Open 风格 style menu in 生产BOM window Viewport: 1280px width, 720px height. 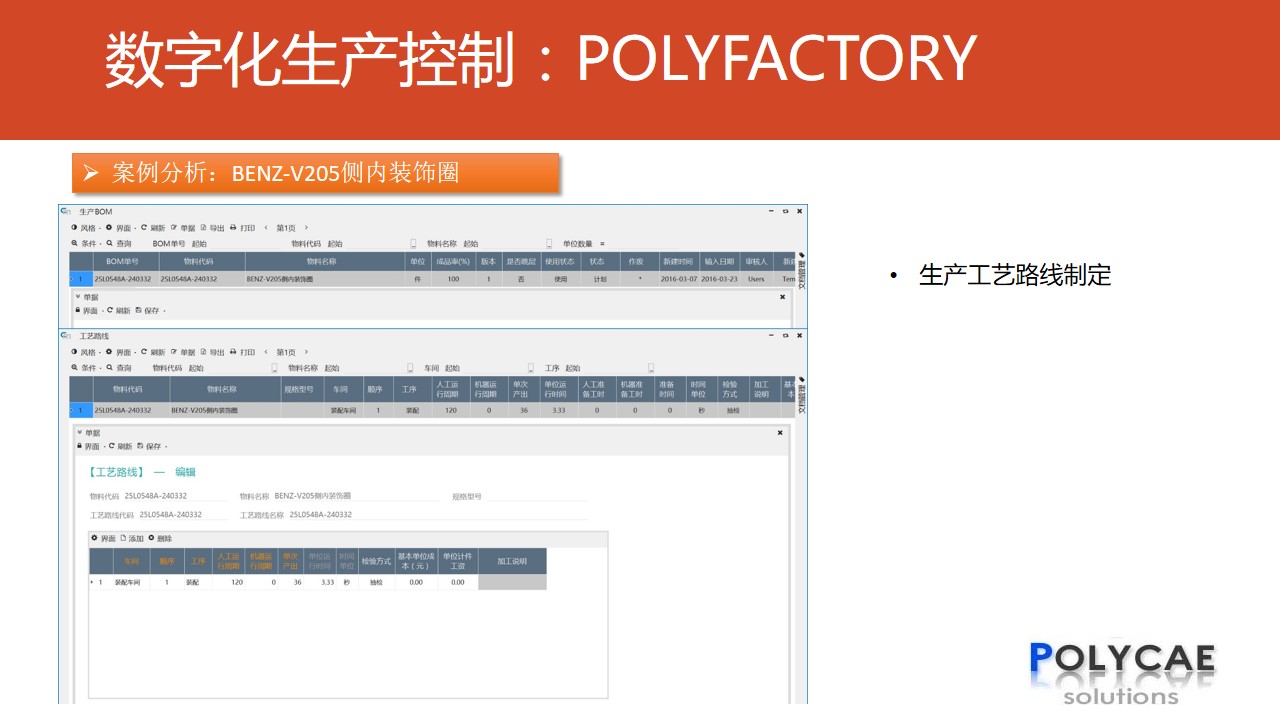pyautogui.click(x=84, y=228)
